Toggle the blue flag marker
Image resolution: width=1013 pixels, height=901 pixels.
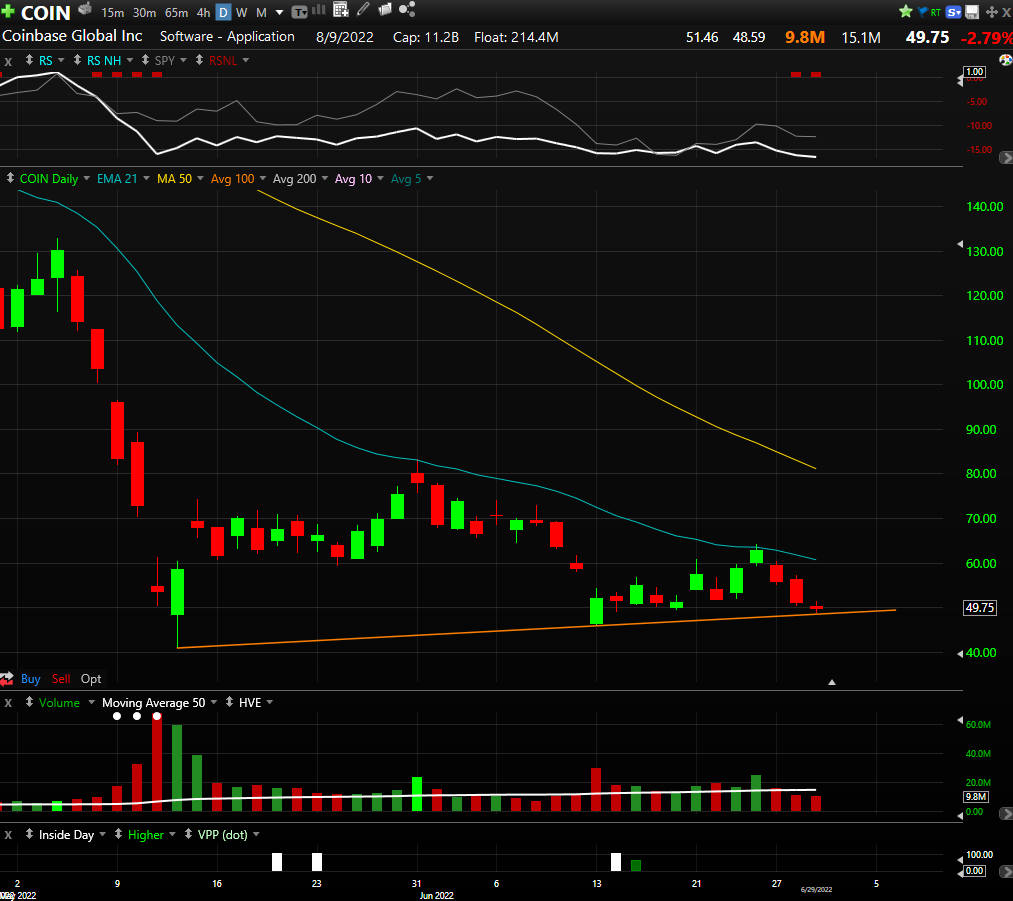tap(923, 12)
